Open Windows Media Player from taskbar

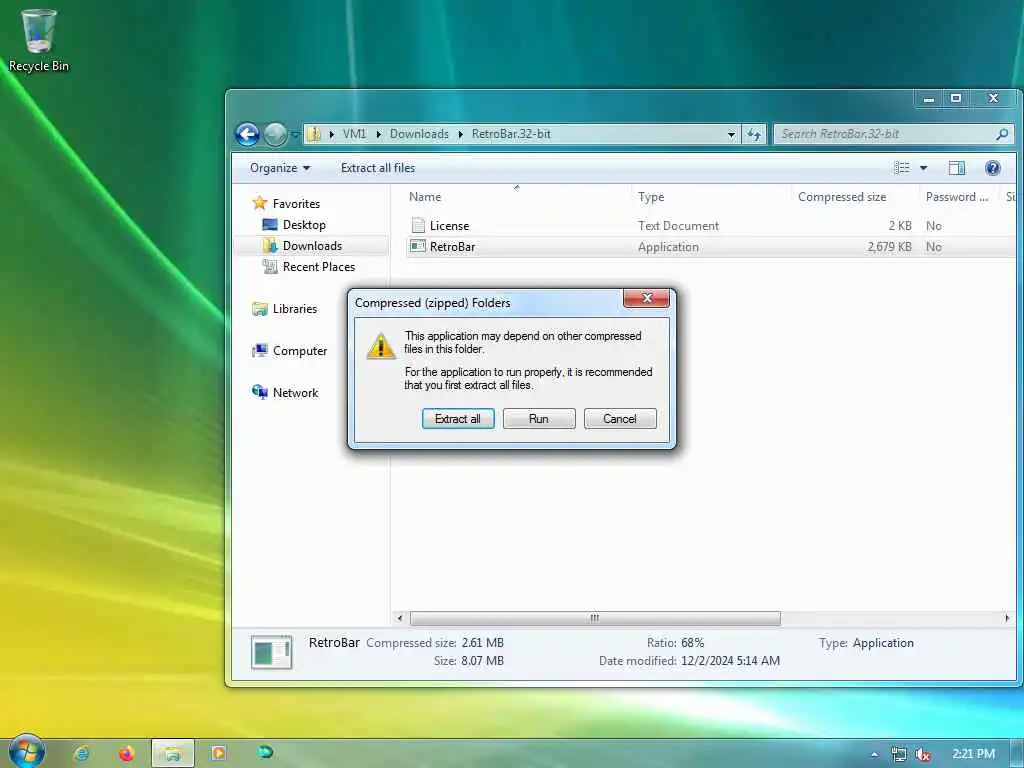click(x=219, y=753)
